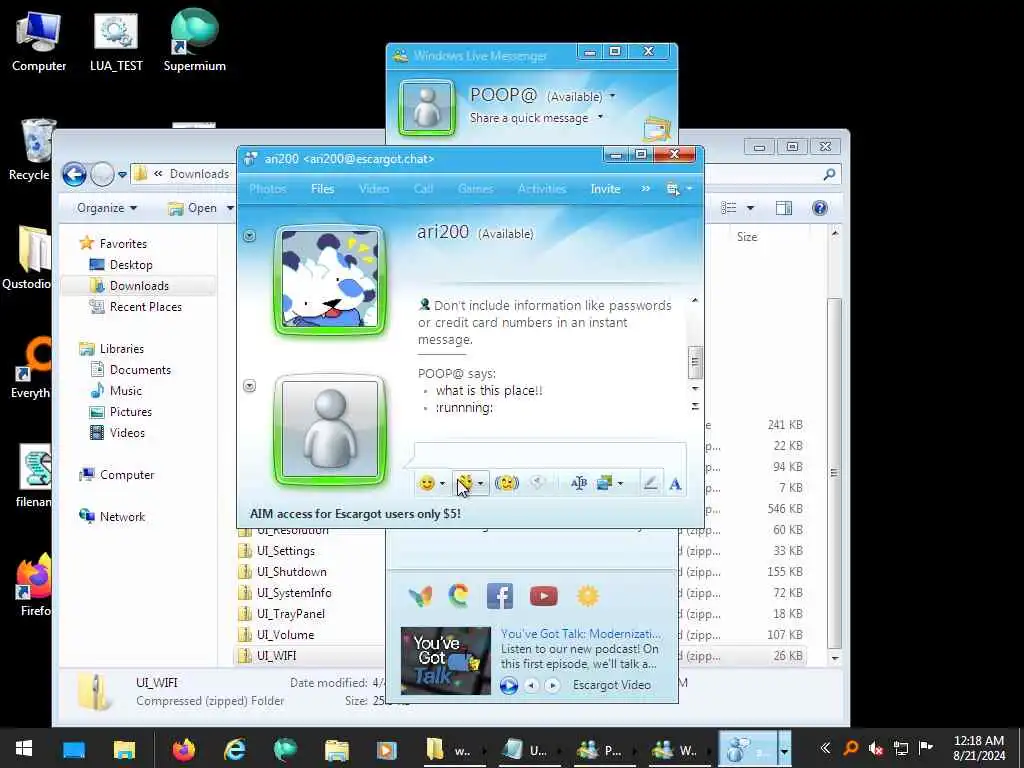Open the Activities menu in chat window
Viewport: 1024px width, 768px height.
(x=541, y=189)
